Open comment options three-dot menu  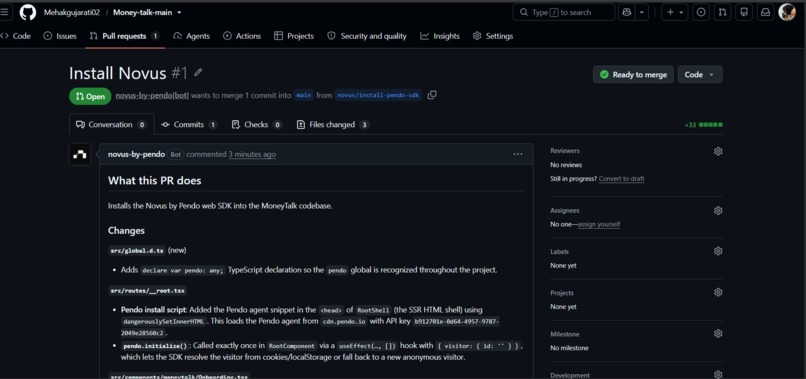518,154
